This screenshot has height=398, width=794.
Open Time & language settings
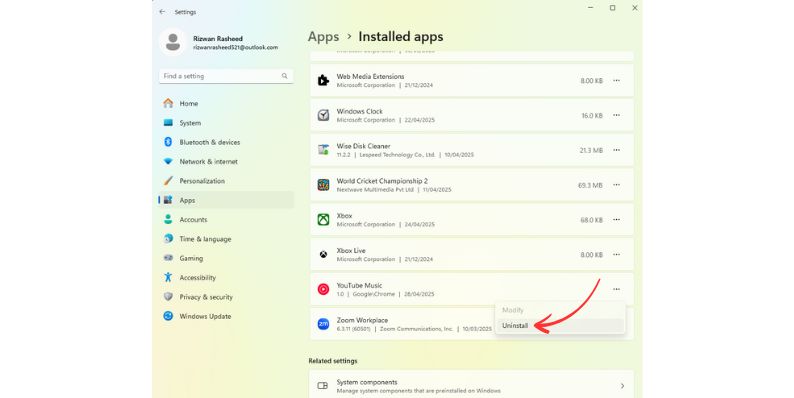pyautogui.click(x=226, y=238)
